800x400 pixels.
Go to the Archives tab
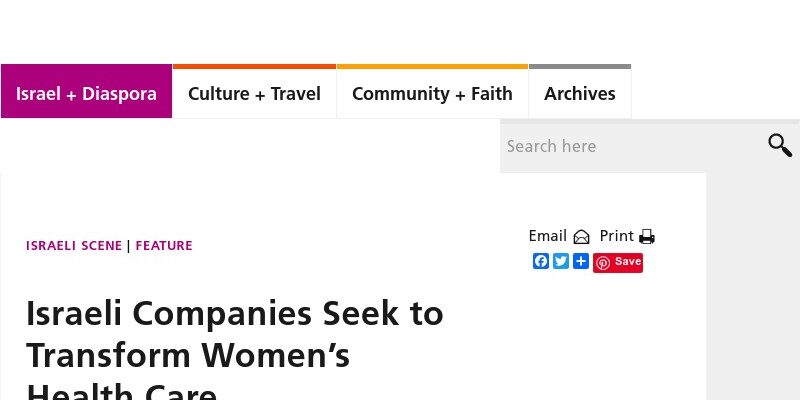click(580, 93)
